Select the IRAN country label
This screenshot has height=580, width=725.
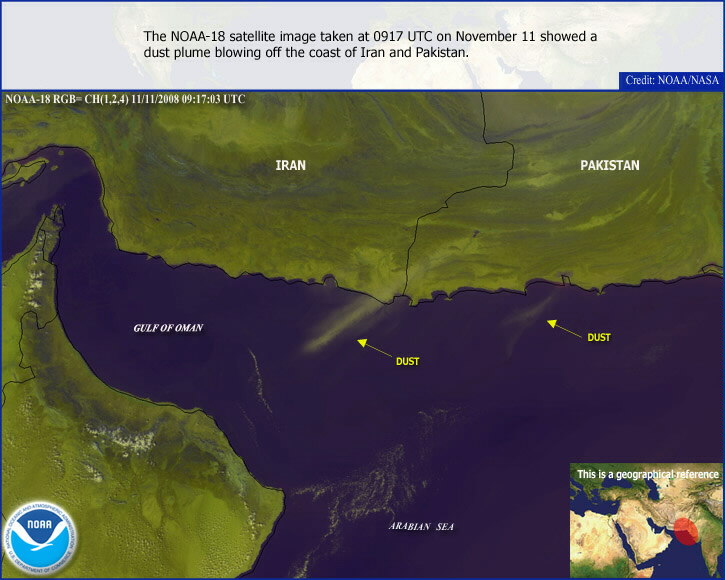[x=290, y=165]
